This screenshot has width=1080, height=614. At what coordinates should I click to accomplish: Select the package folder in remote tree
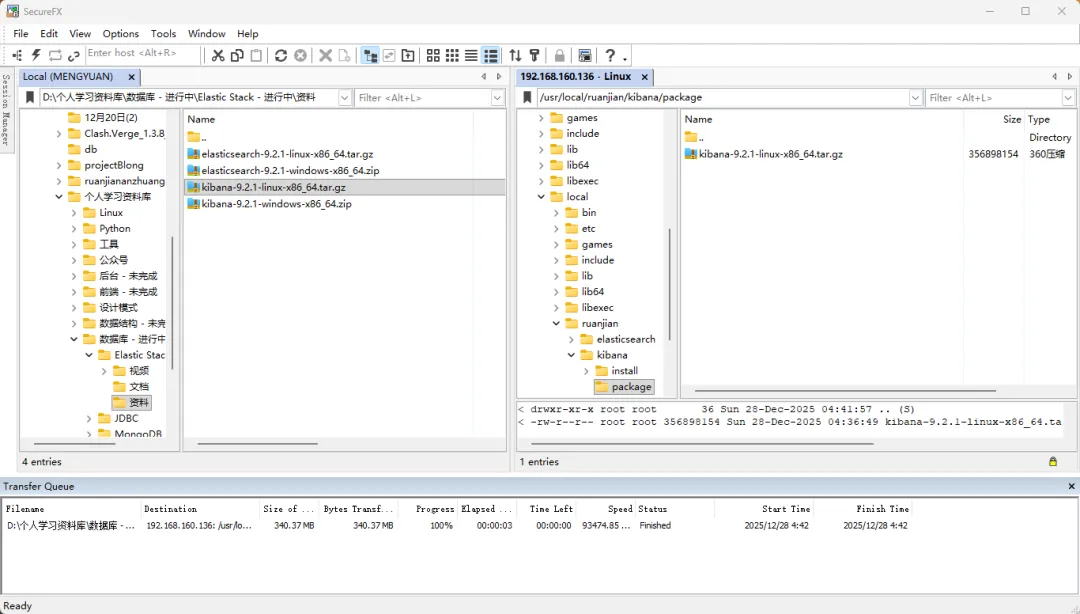(x=624, y=387)
